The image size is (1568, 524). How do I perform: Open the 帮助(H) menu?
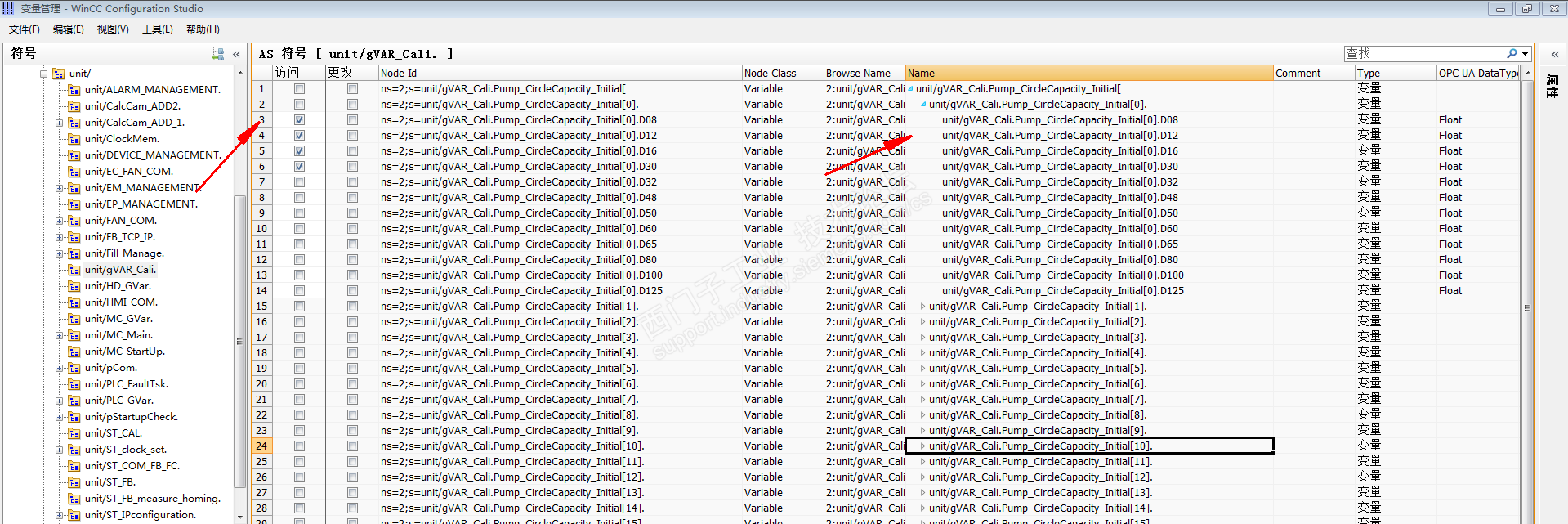(x=203, y=29)
